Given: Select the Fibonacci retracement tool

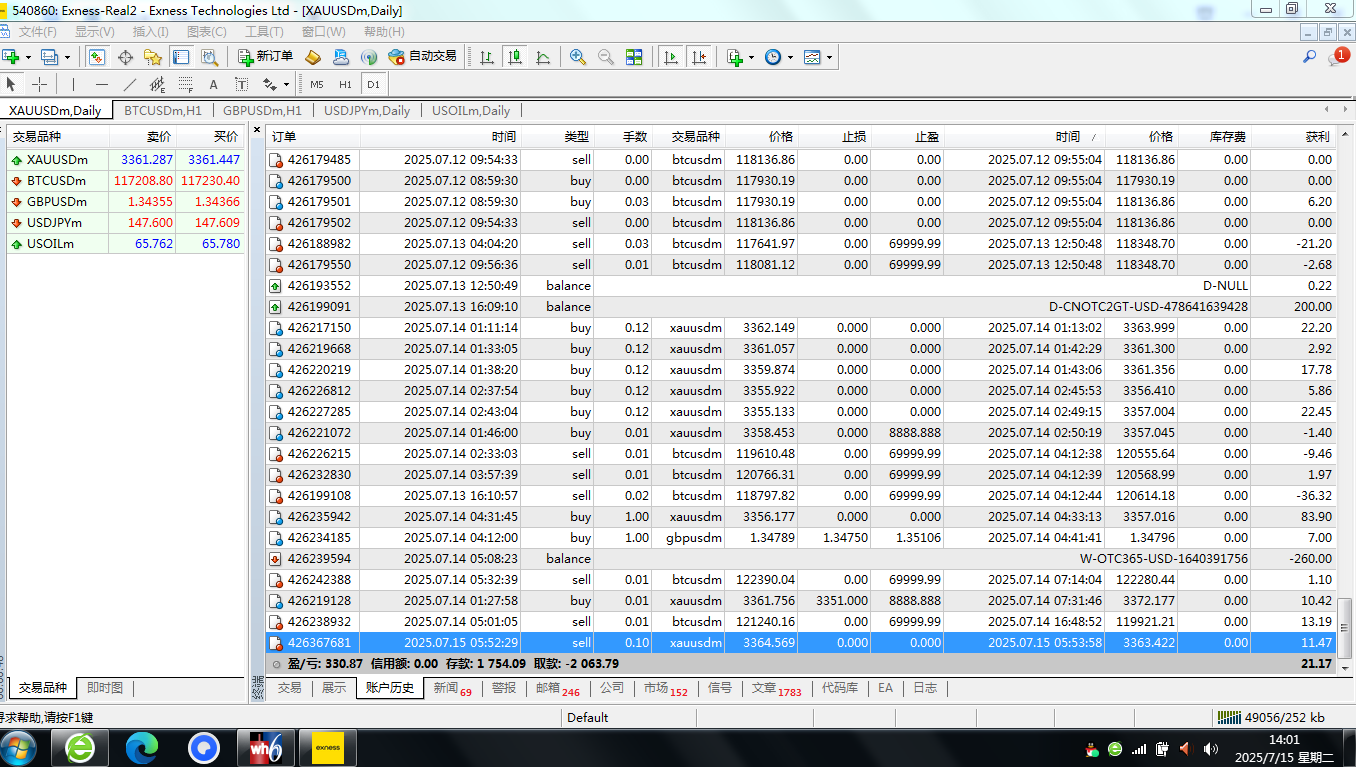Looking at the screenshot, I should tap(185, 84).
